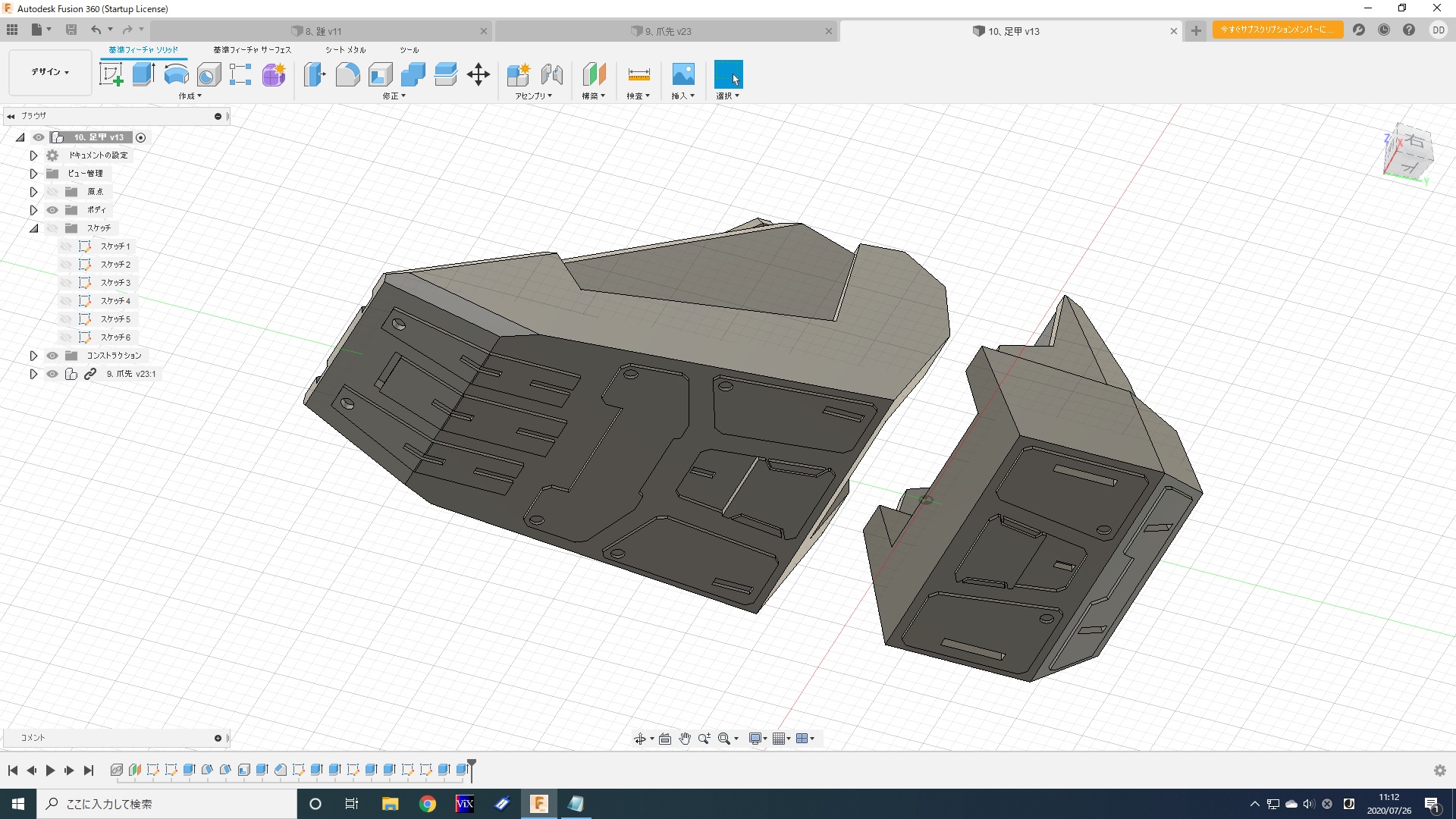Screen dimensions: 1456x819
Task: Activate the Move/Copy cross-arrows tool
Action: point(479,74)
